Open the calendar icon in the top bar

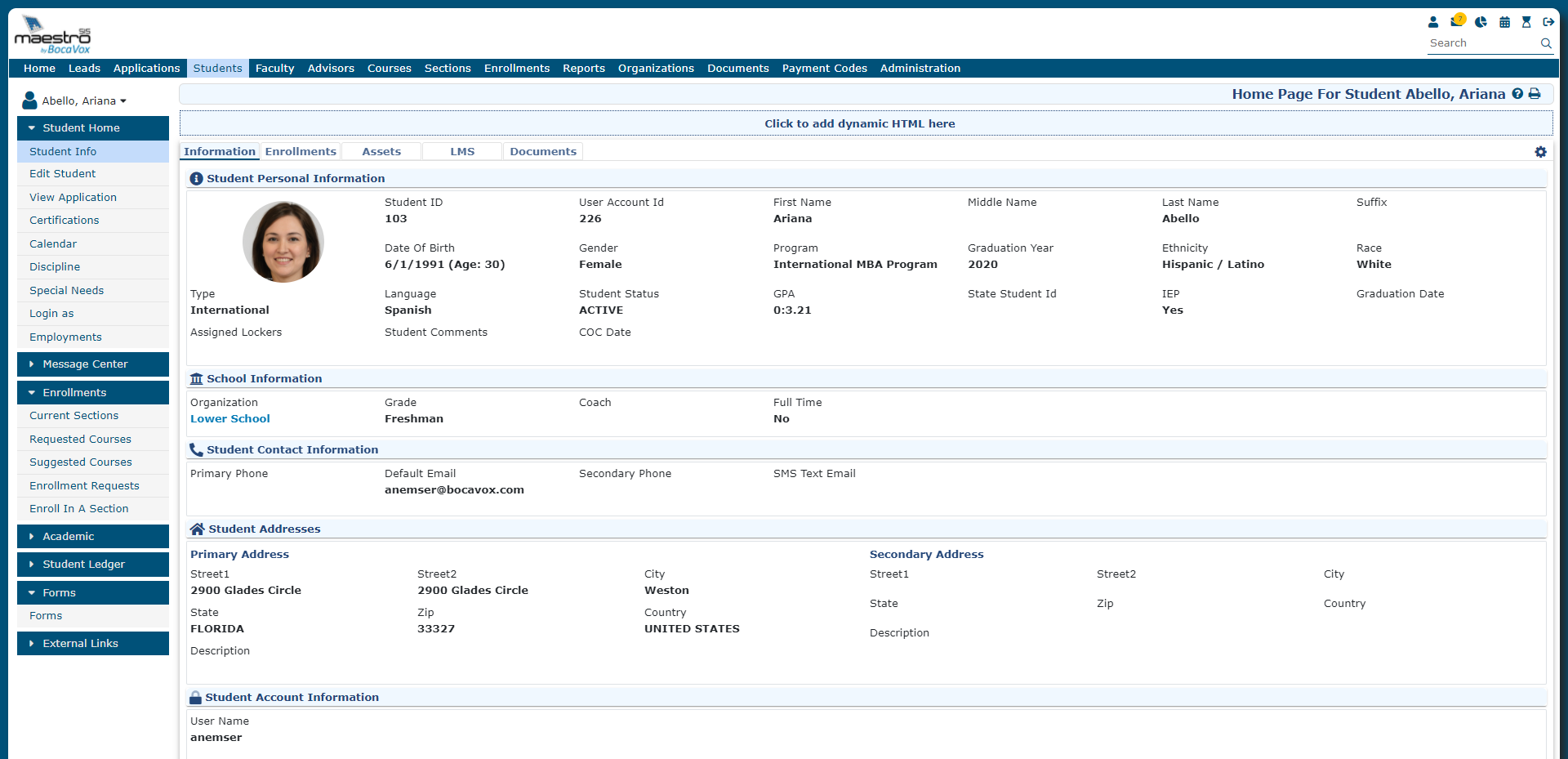click(1504, 22)
